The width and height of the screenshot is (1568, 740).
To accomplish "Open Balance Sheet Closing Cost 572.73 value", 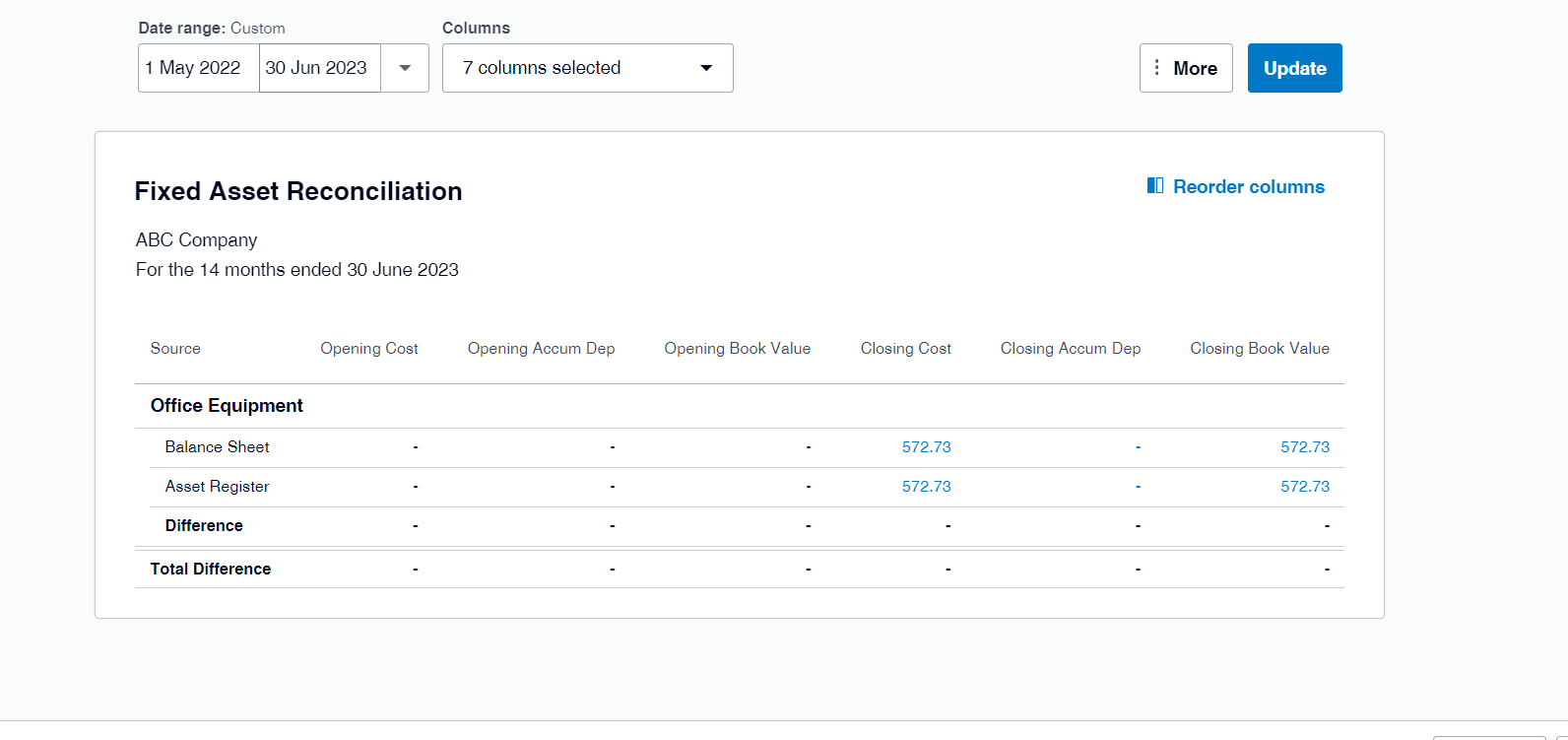I will [x=926, y=447].
